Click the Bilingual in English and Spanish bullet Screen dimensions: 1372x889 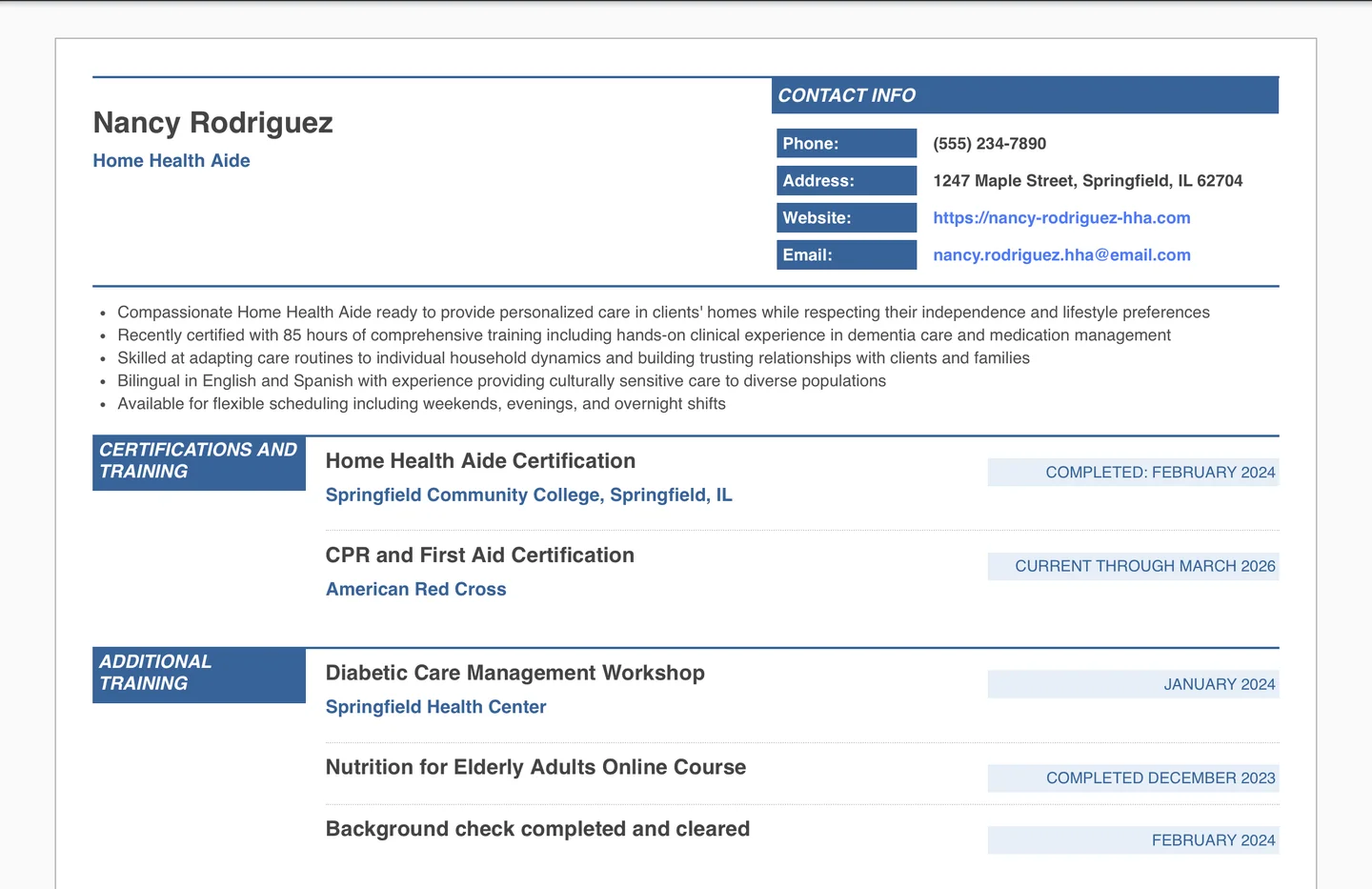click(501, 381)
